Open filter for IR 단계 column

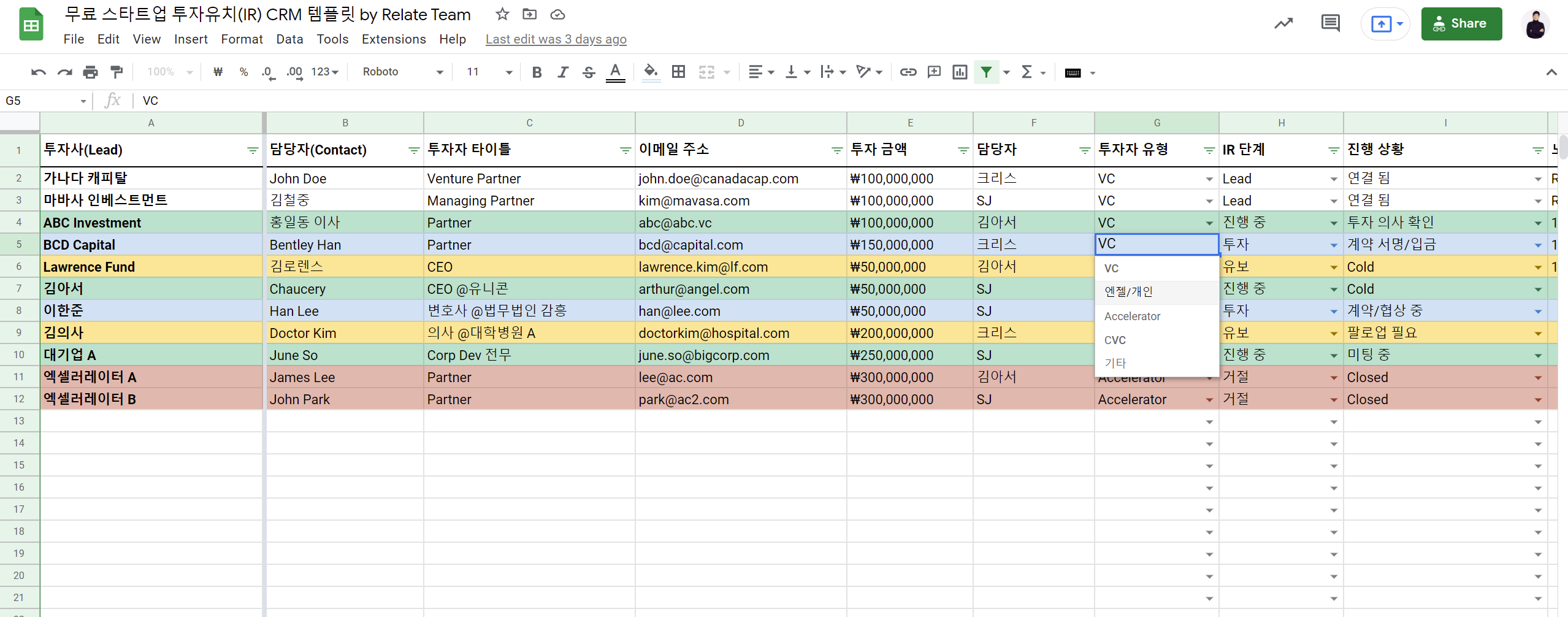tap(1333, 150)
